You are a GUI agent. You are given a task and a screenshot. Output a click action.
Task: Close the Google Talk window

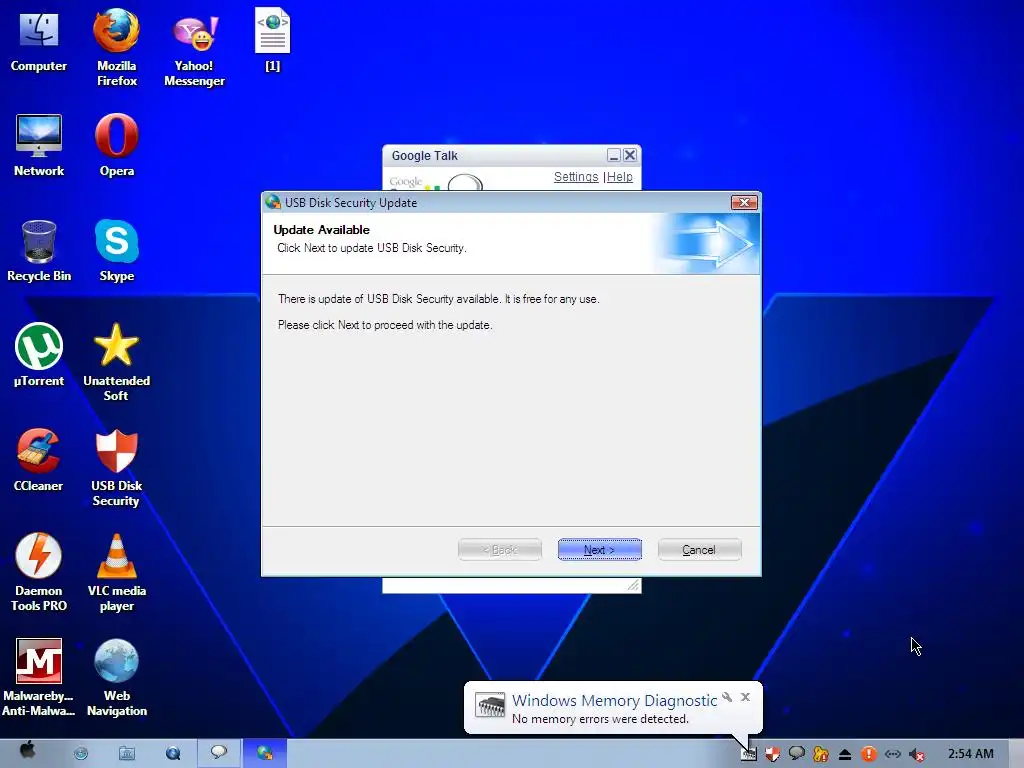[630, 155]
